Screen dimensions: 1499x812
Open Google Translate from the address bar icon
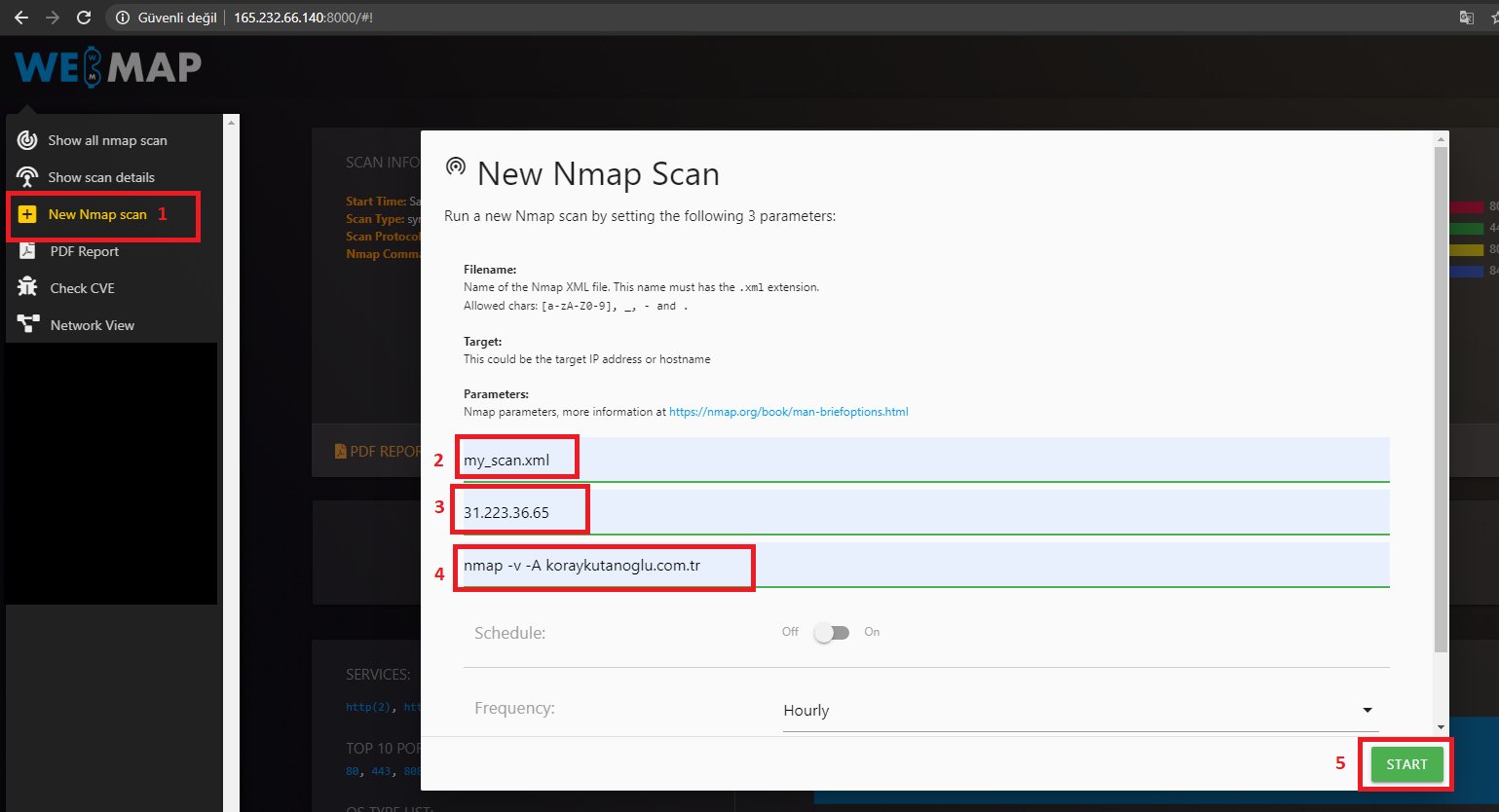point(1466,17)
